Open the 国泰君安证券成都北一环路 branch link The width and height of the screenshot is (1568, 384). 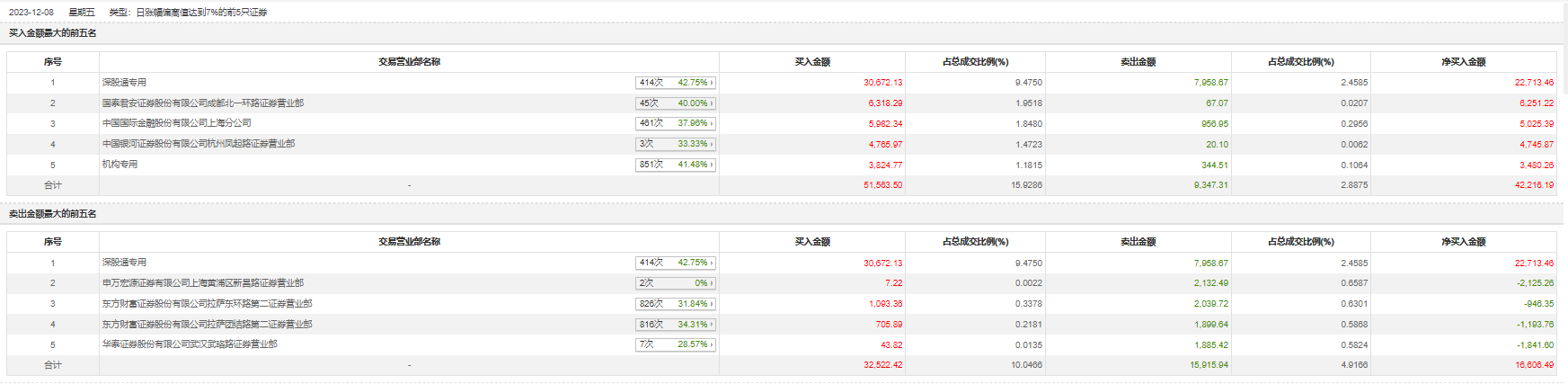pyautogui.click(x=202, y=103)
